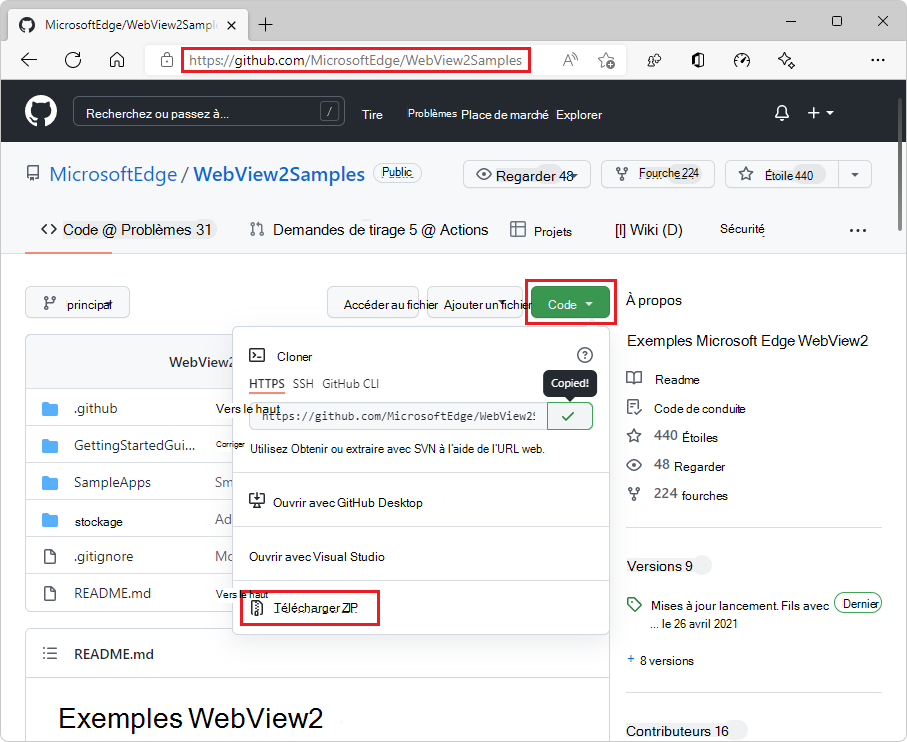Click the back arrow navigation icon

30,60
